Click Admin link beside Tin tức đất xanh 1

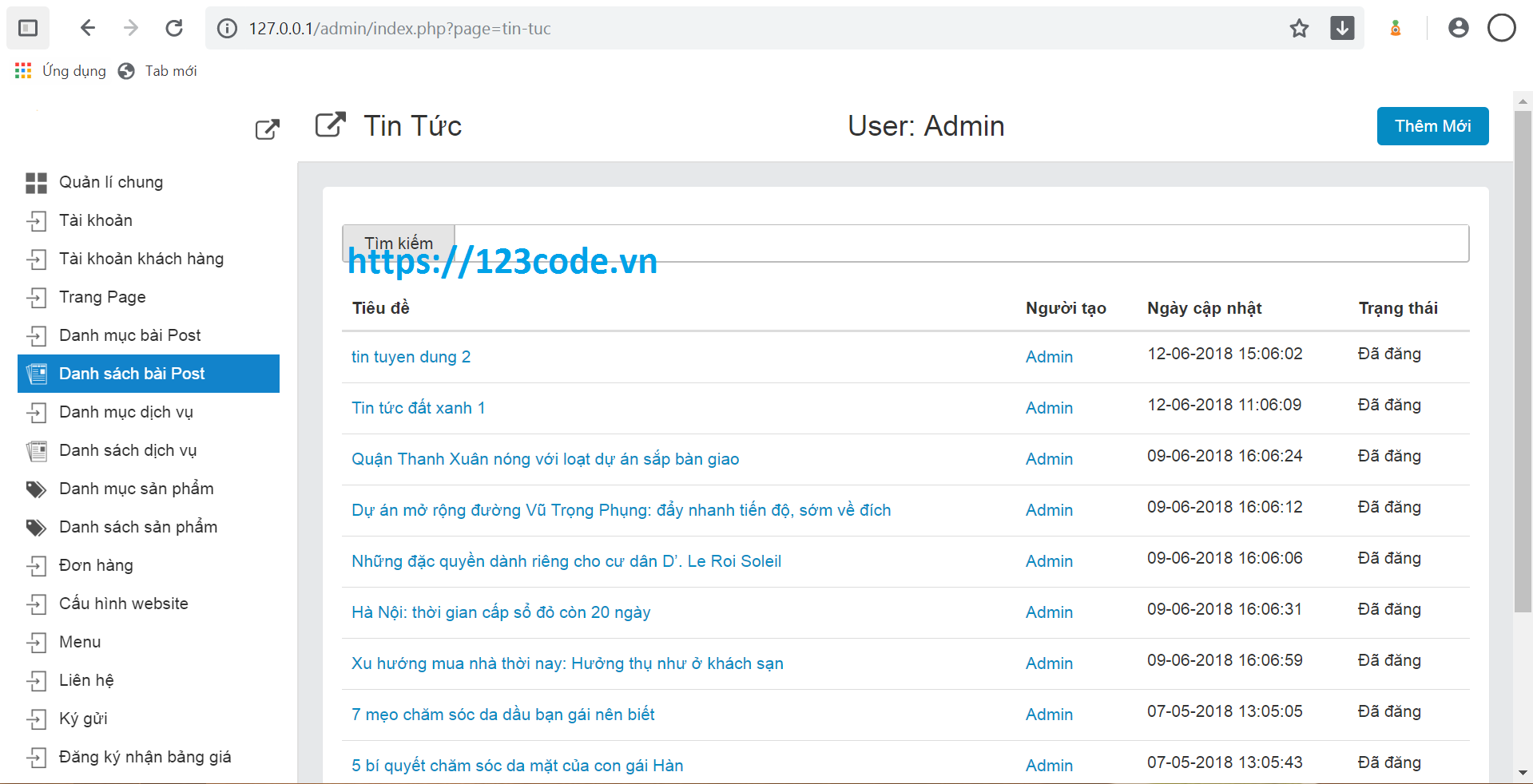[x=1048, y=408]
